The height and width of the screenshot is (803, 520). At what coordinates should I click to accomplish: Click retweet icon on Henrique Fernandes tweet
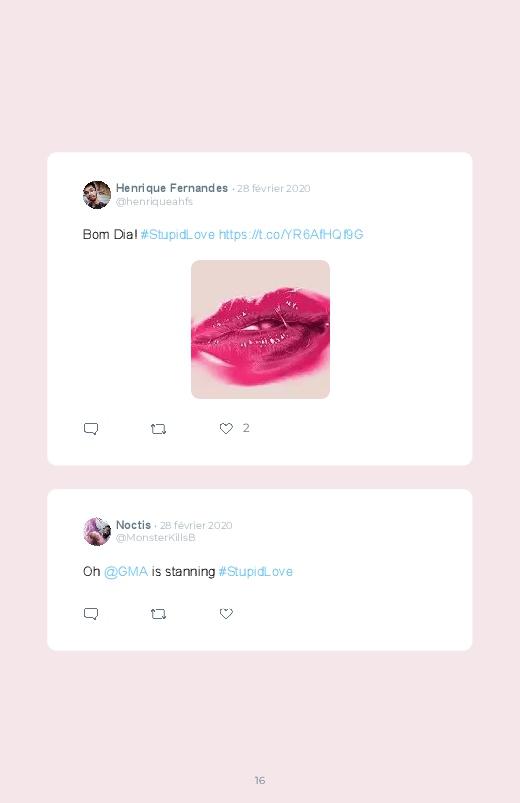pyautogui.click(x=158, y=429)
